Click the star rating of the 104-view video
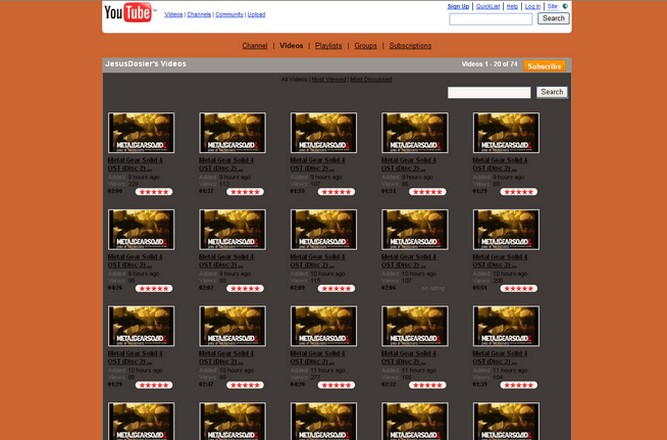 (519, 385)
